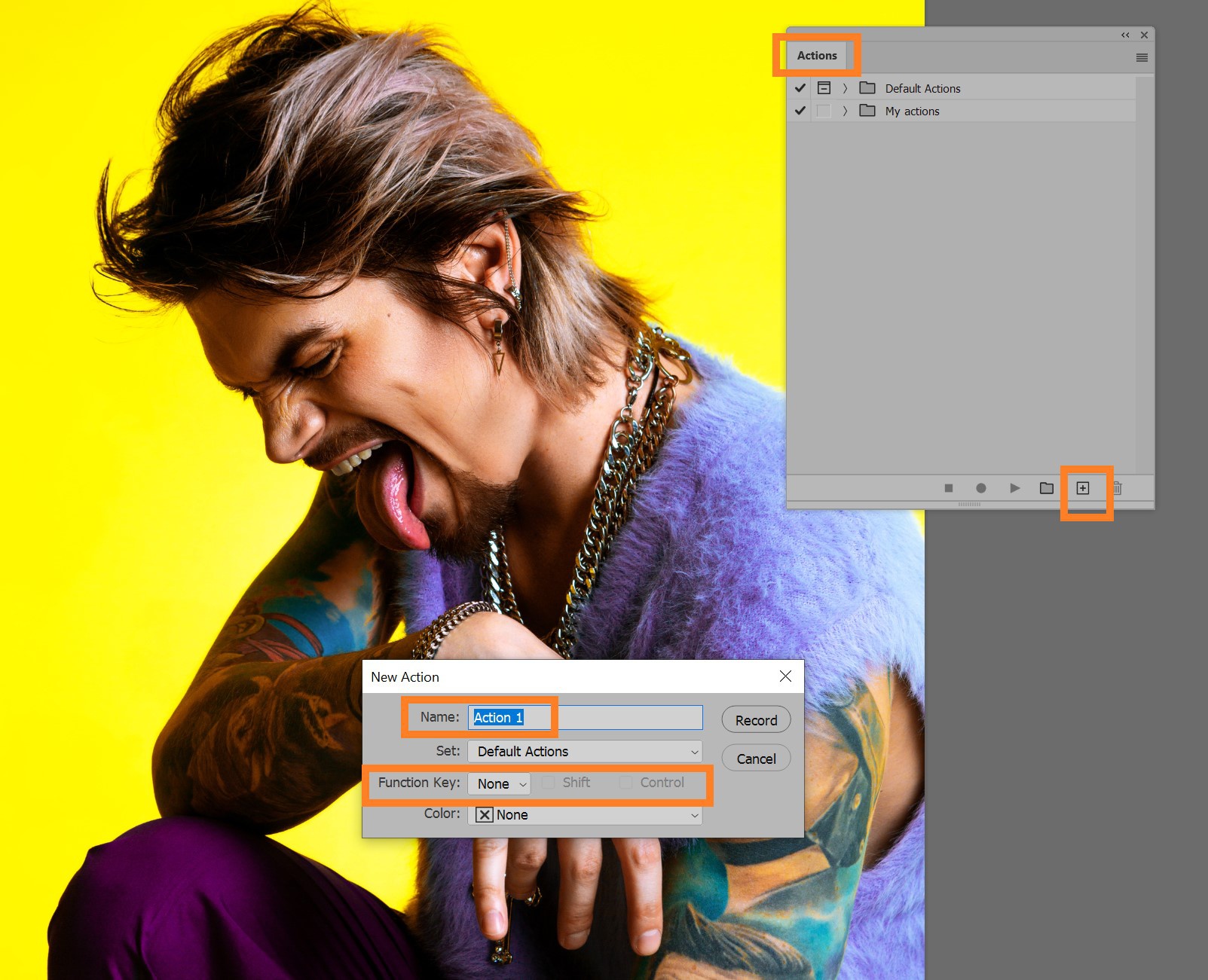Open the Actions panel hamburger menu

click(1142, 58)
